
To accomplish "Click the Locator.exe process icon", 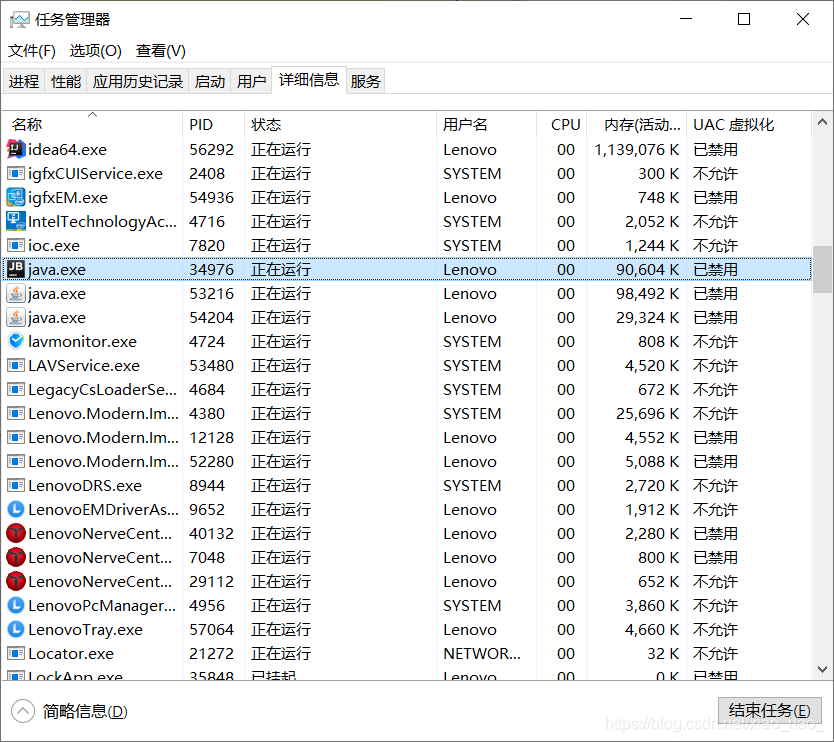I will coord(16,653).
